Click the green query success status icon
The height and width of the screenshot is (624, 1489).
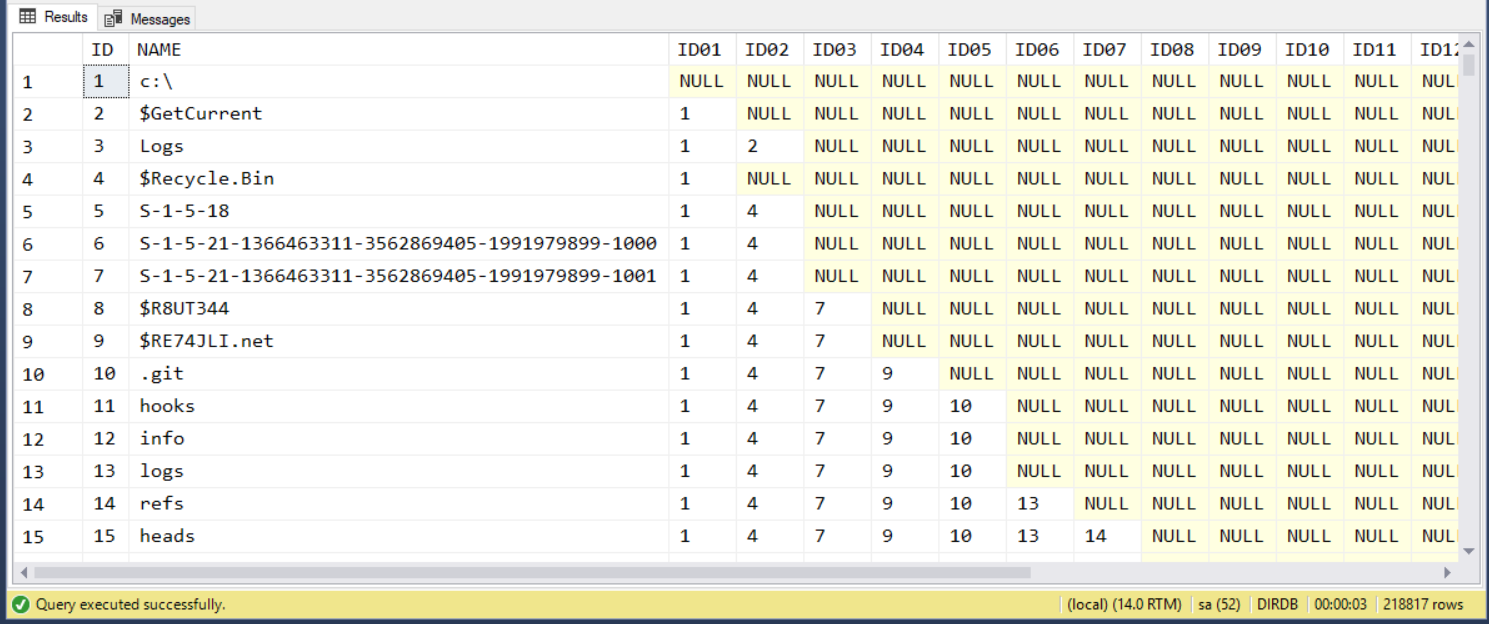tap(20, 604)
